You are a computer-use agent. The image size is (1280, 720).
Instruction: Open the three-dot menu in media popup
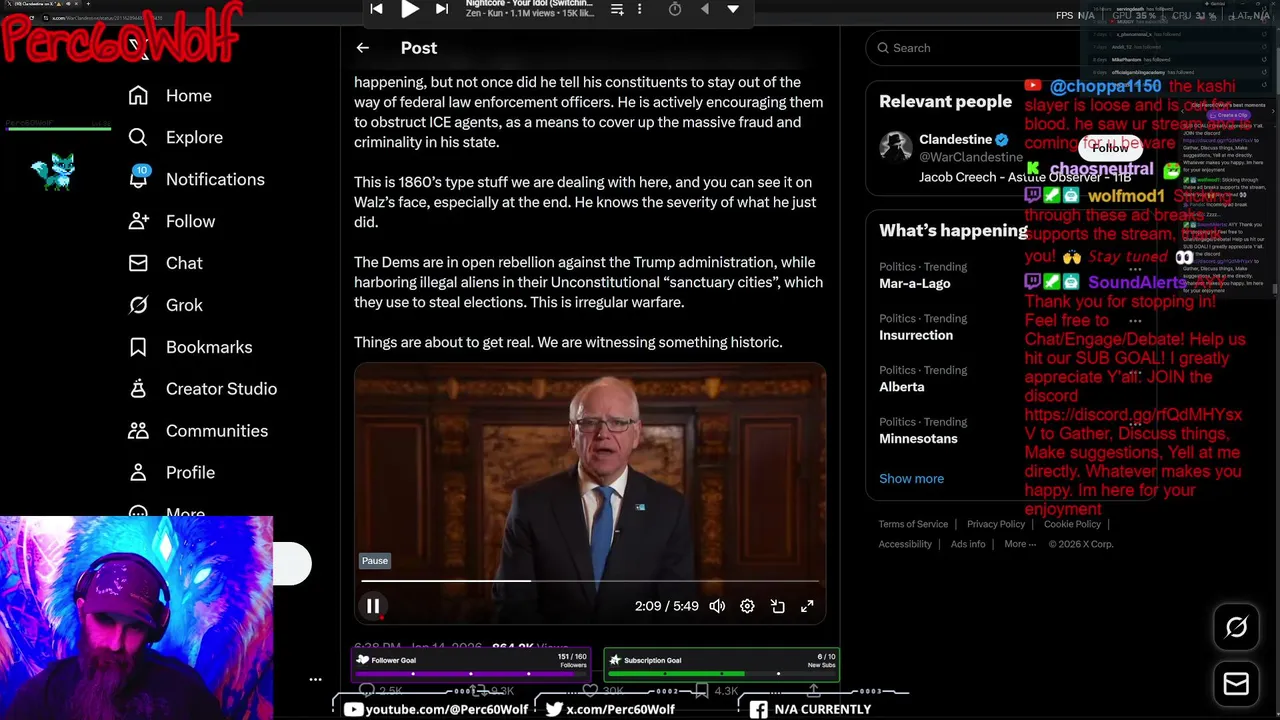tap(640, 9)
